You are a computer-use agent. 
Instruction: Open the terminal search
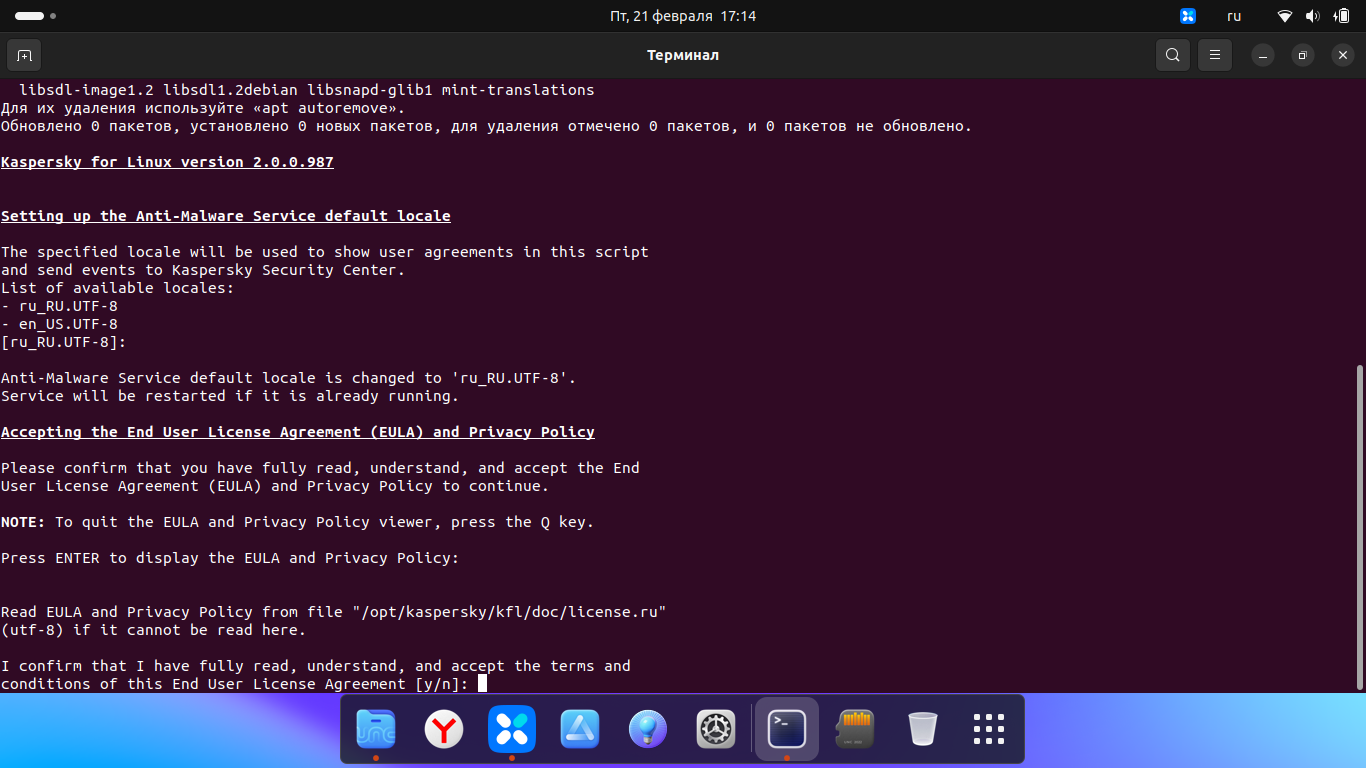1173,55
